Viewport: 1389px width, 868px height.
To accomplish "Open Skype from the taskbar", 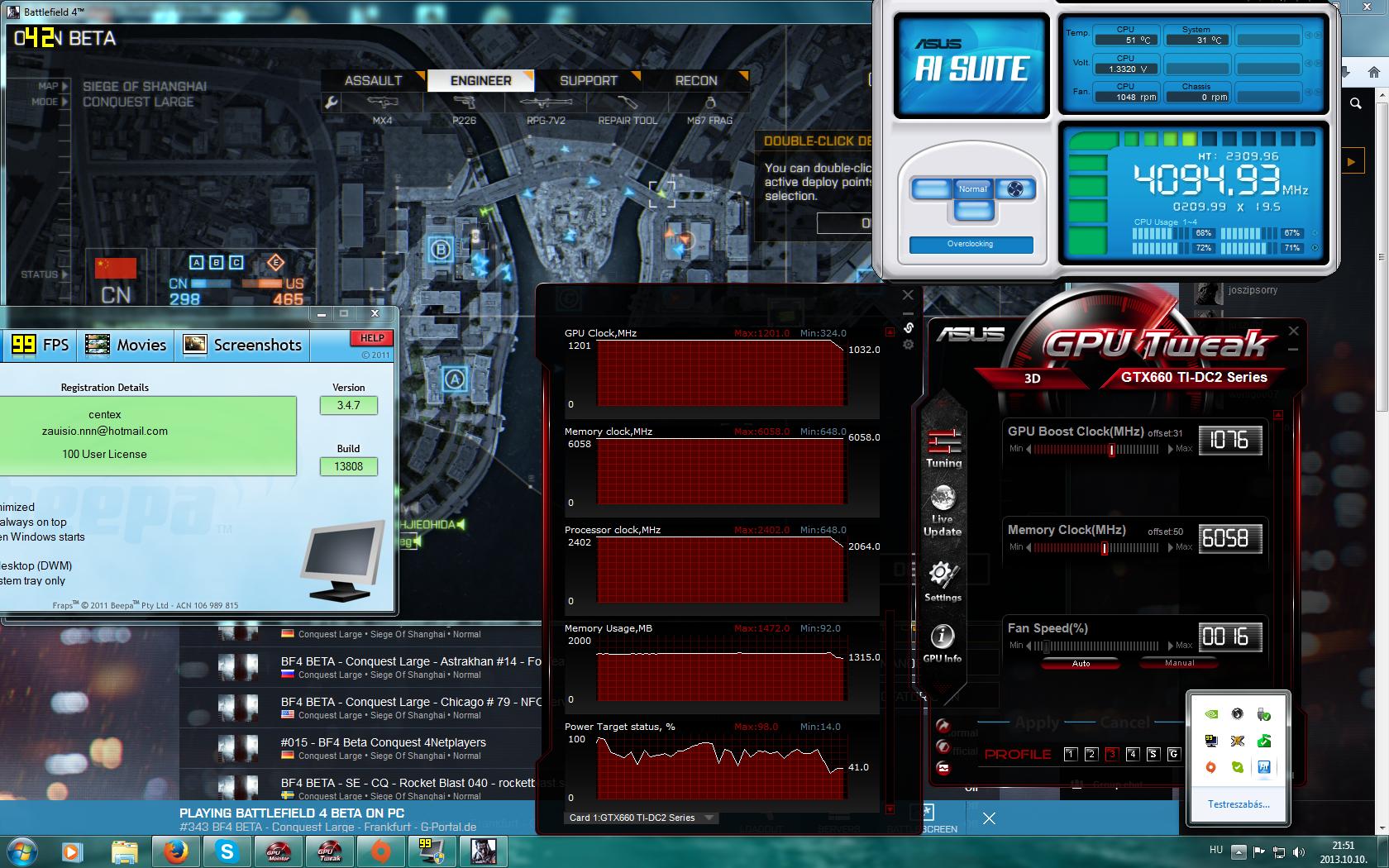I will click(x=226, y=851).
